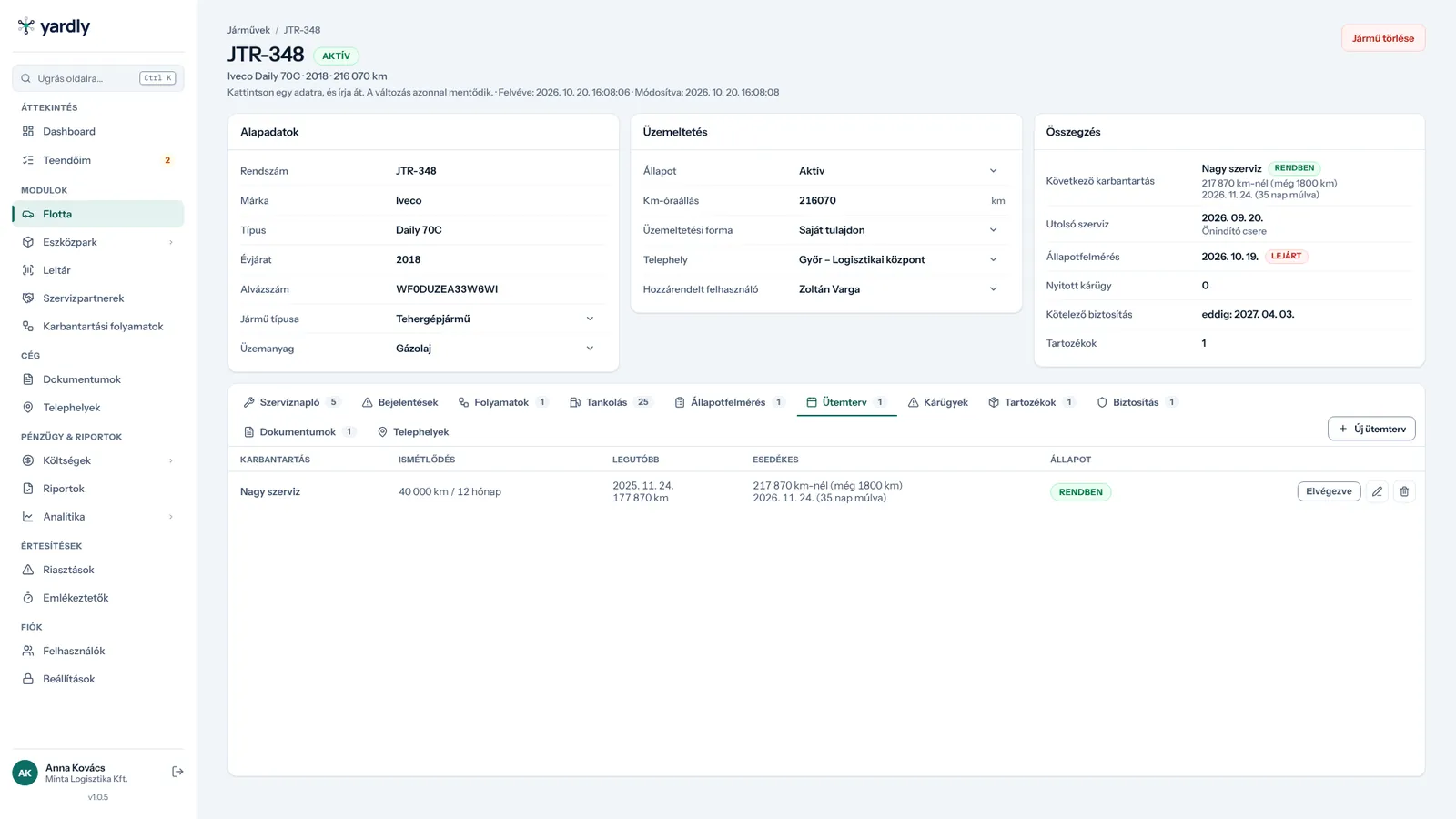Go to Leltár inventory module
Screen dimensions: 1456x819
click(98, 270)
